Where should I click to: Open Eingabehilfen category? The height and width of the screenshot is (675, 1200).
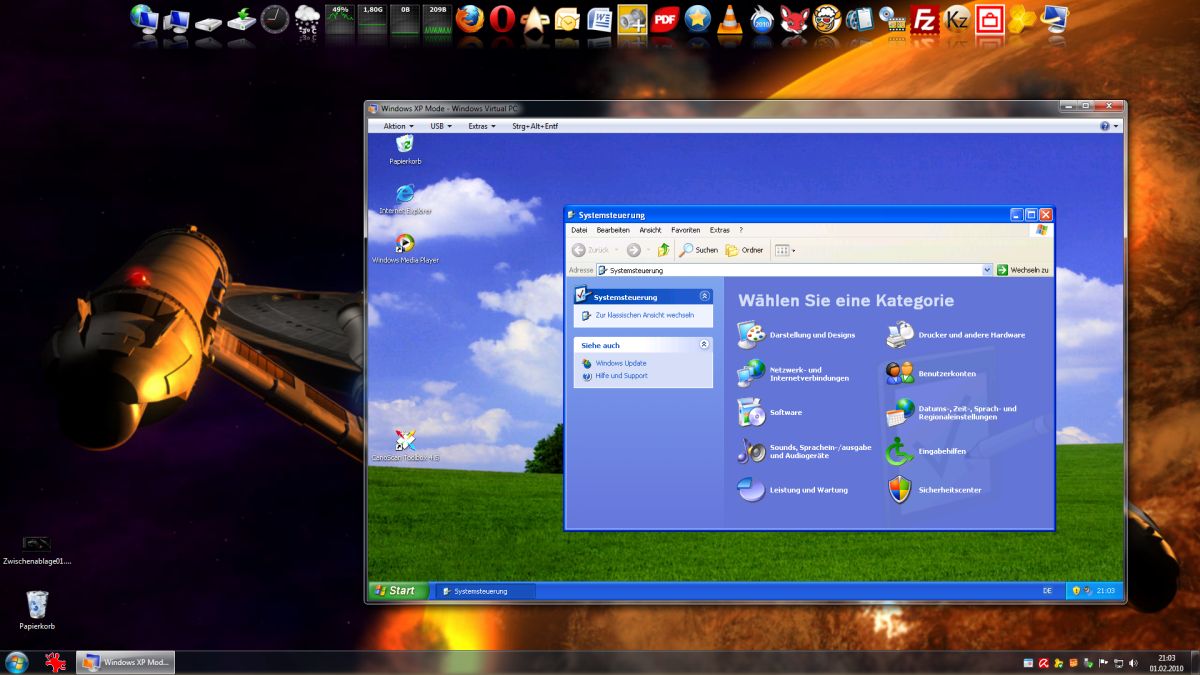926,451
